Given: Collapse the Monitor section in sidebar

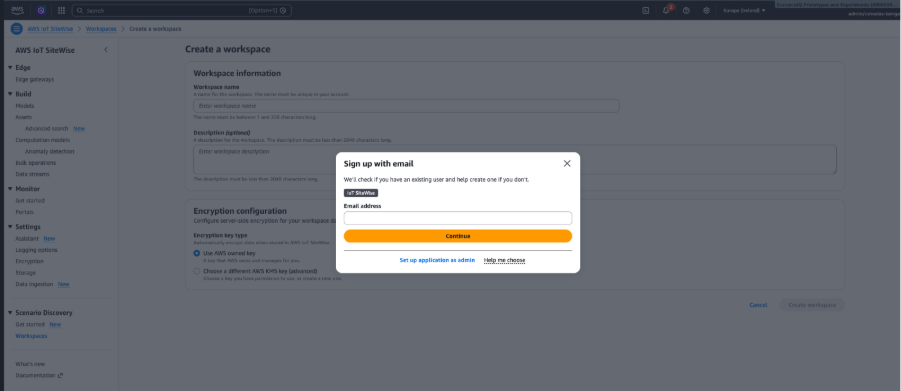Looking at the screenshot, I should (10, 189).
